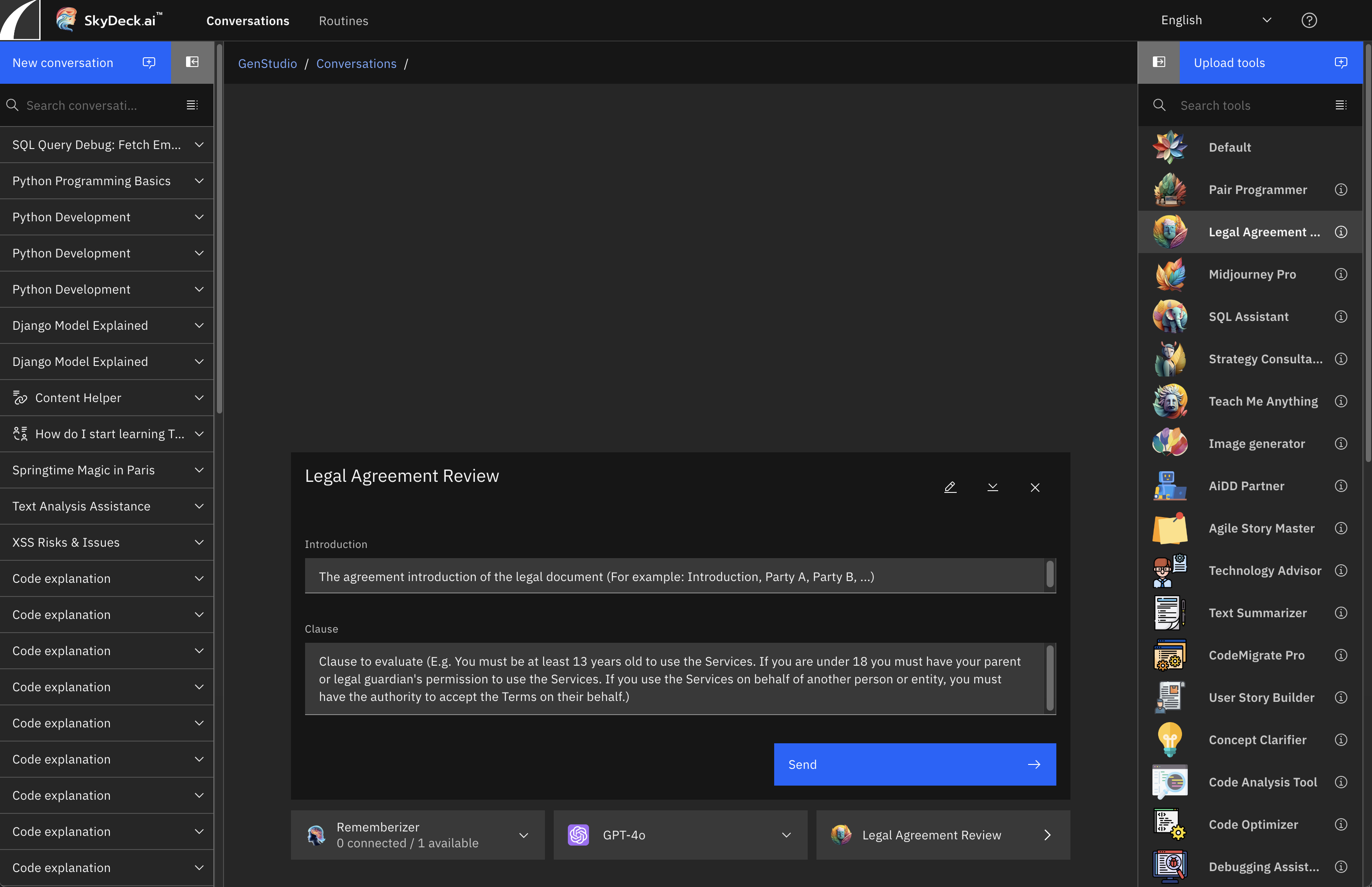Click the Send button
This screenshot has height=887, width=1372.
point(915,764)
